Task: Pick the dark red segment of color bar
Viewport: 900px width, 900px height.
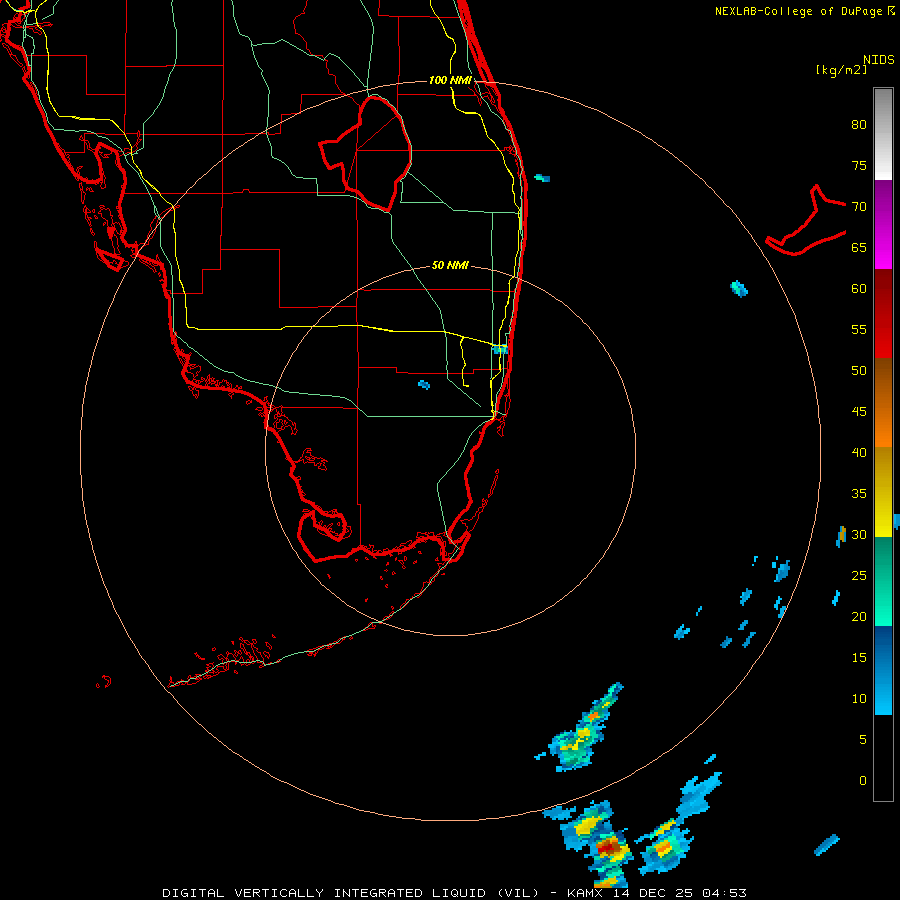Action: tap(883, 313)
